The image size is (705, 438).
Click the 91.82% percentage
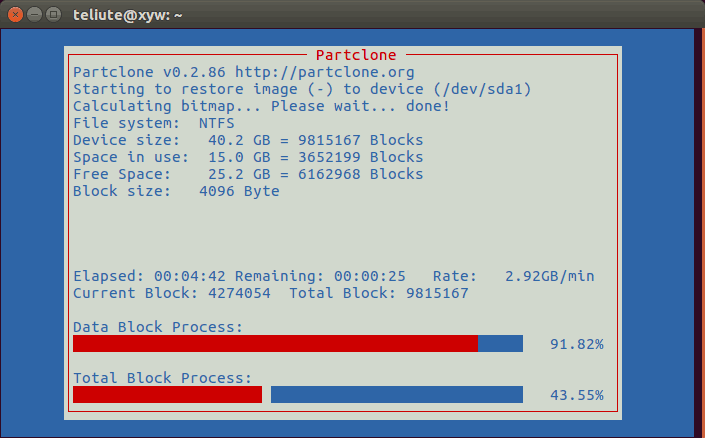(576, 344)
